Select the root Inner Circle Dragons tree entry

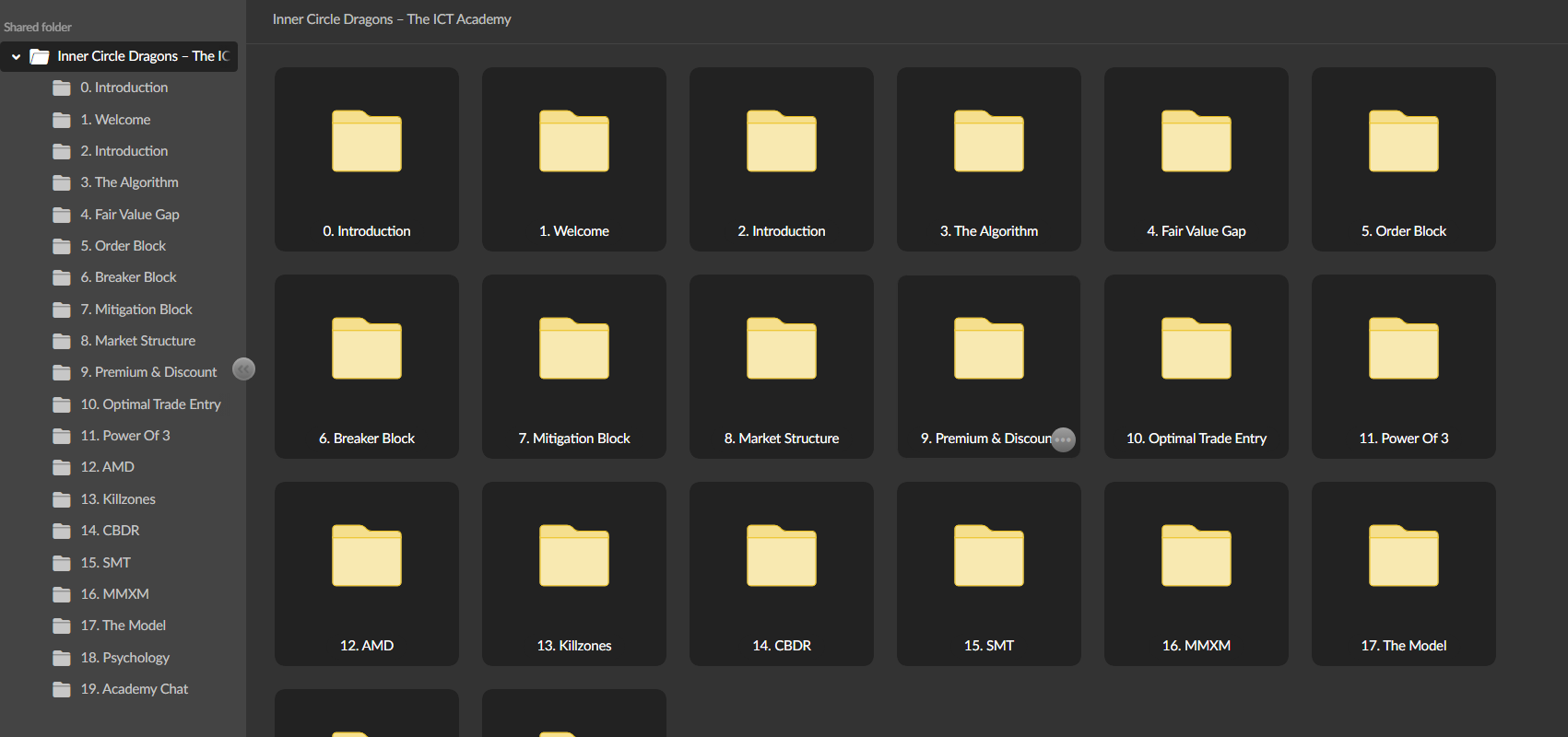tap(119, 56)
